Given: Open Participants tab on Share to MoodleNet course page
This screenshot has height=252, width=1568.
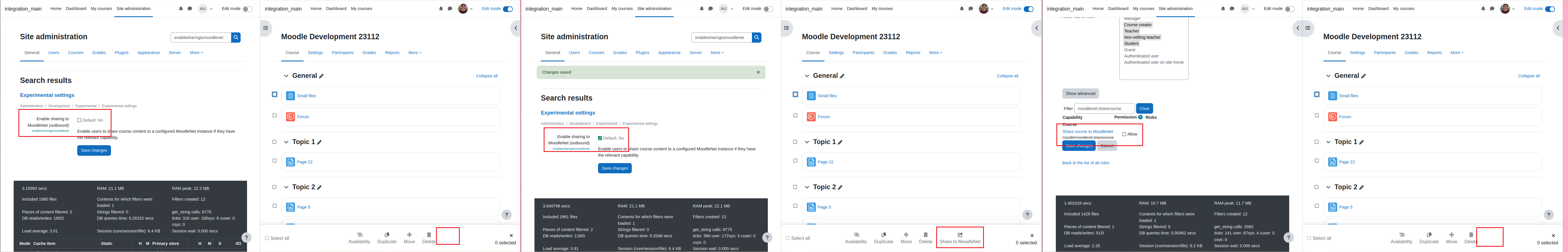Looking at the screenshot, I should click(x=863, y=53).
